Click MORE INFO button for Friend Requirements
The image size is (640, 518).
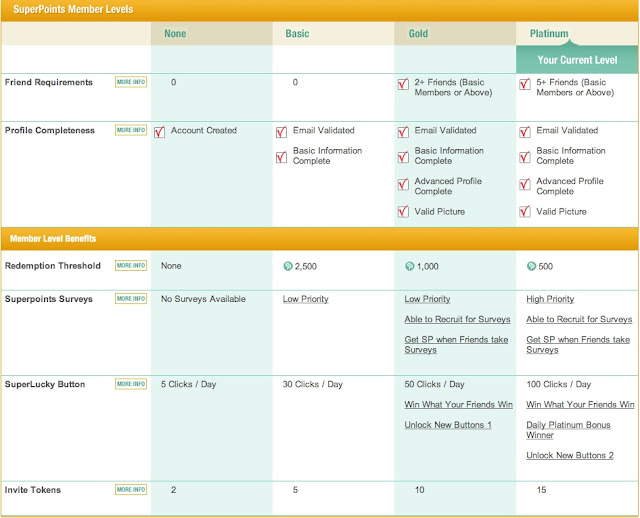pos(131,82)
